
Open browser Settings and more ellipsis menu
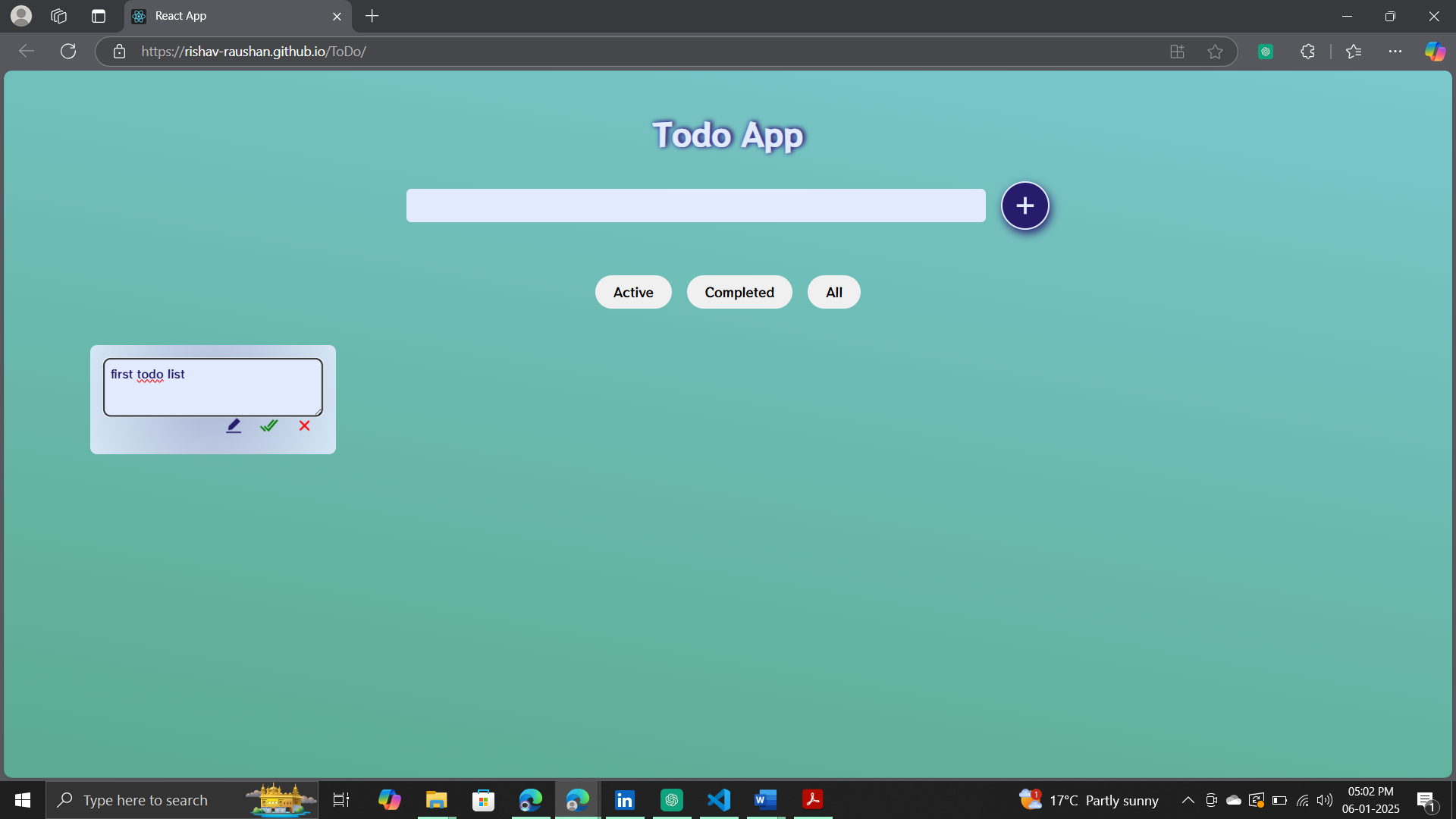click(x=1395, y=52)
